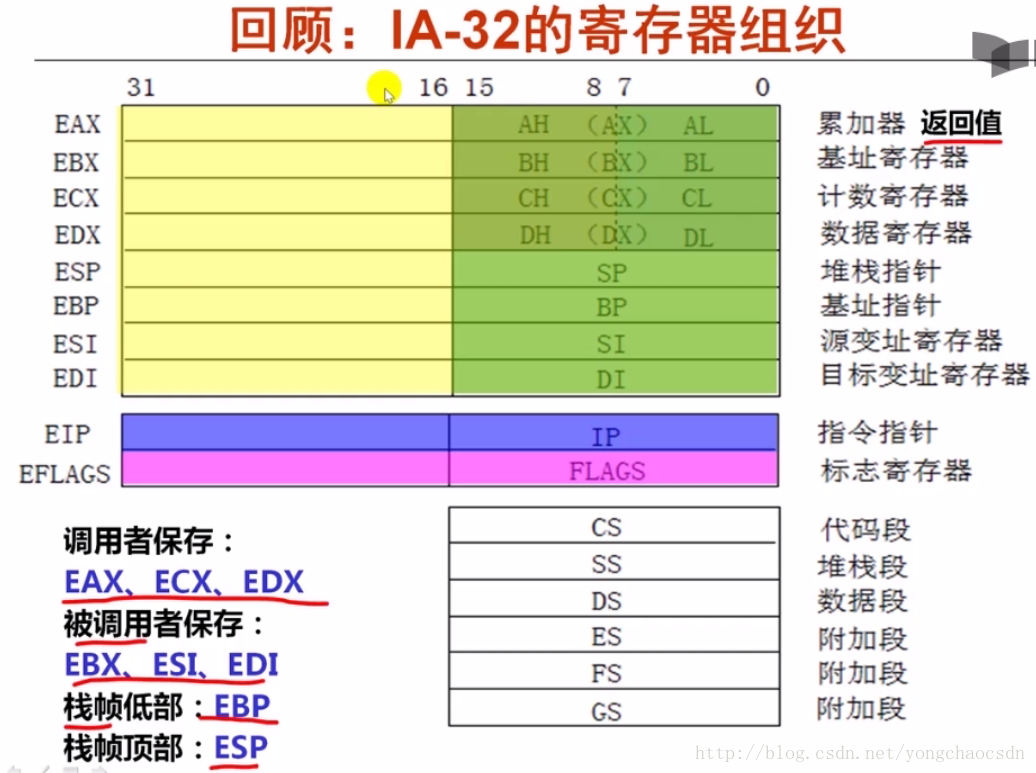The height and width of the screenshot is (773, 1036).
Task: Click the DS segment register box
Action: click(612, 600)
